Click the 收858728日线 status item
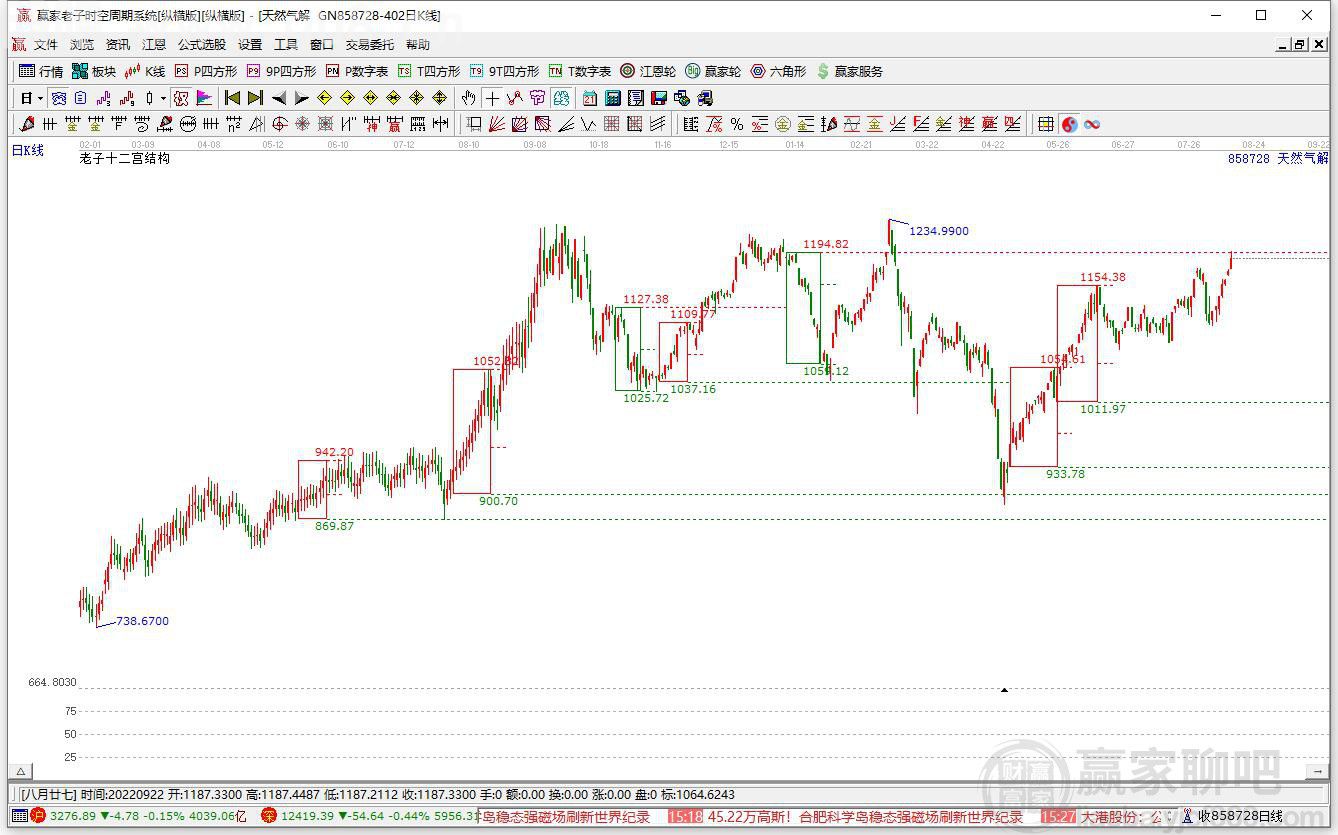 pos(1240,817)
